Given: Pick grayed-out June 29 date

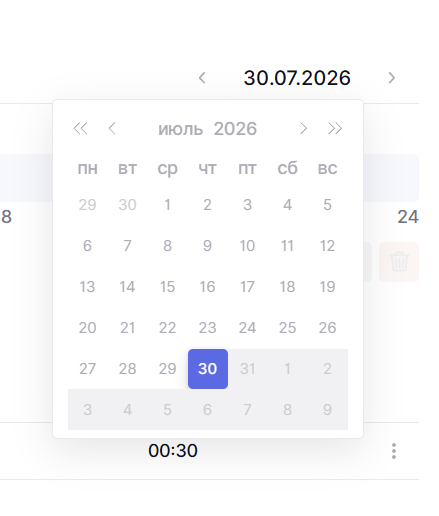Looking at the screenshot, I should (87, 205).
